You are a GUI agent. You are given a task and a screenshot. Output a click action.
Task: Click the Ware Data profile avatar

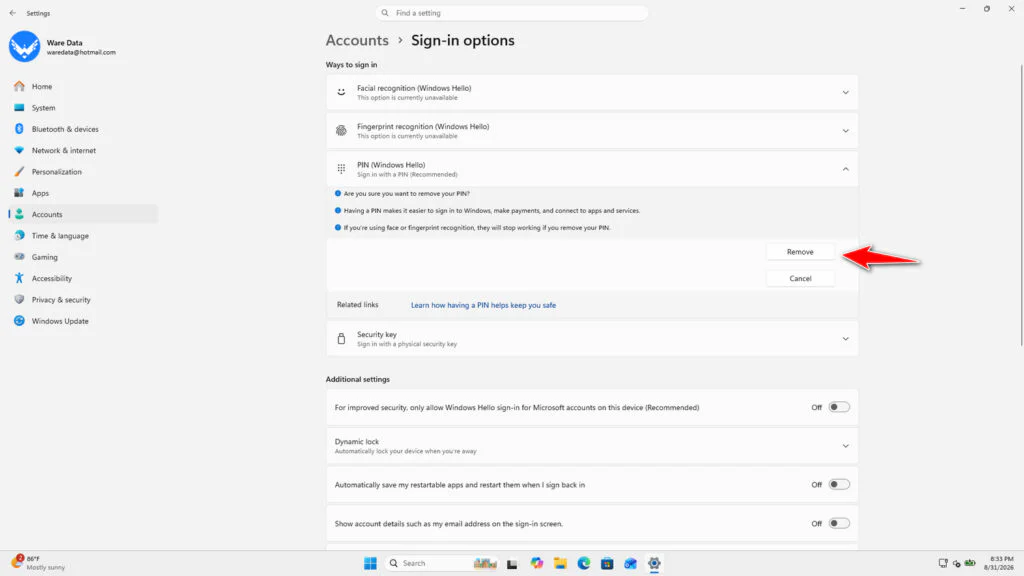point(24,46)
